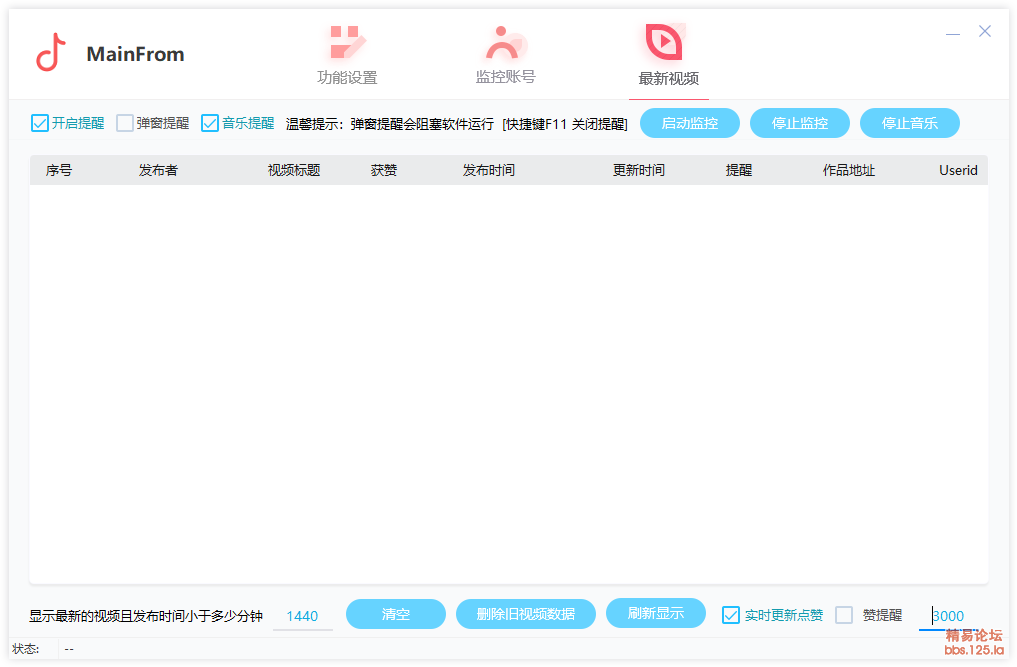The image size is (1017, 667).
Task: Click the 功能设置 puzzle icon
Action: (347, 43)
